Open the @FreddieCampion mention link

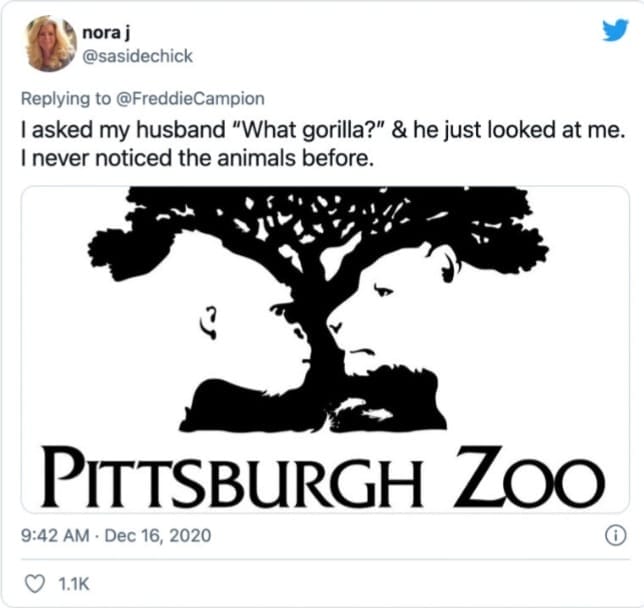point(191,99)
